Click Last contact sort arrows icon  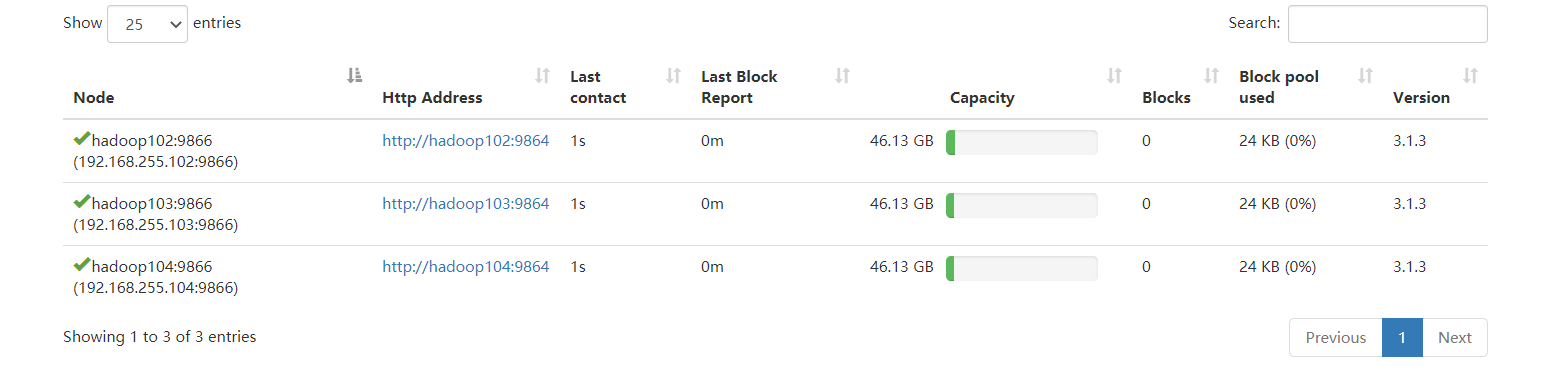tap(674, 76)
